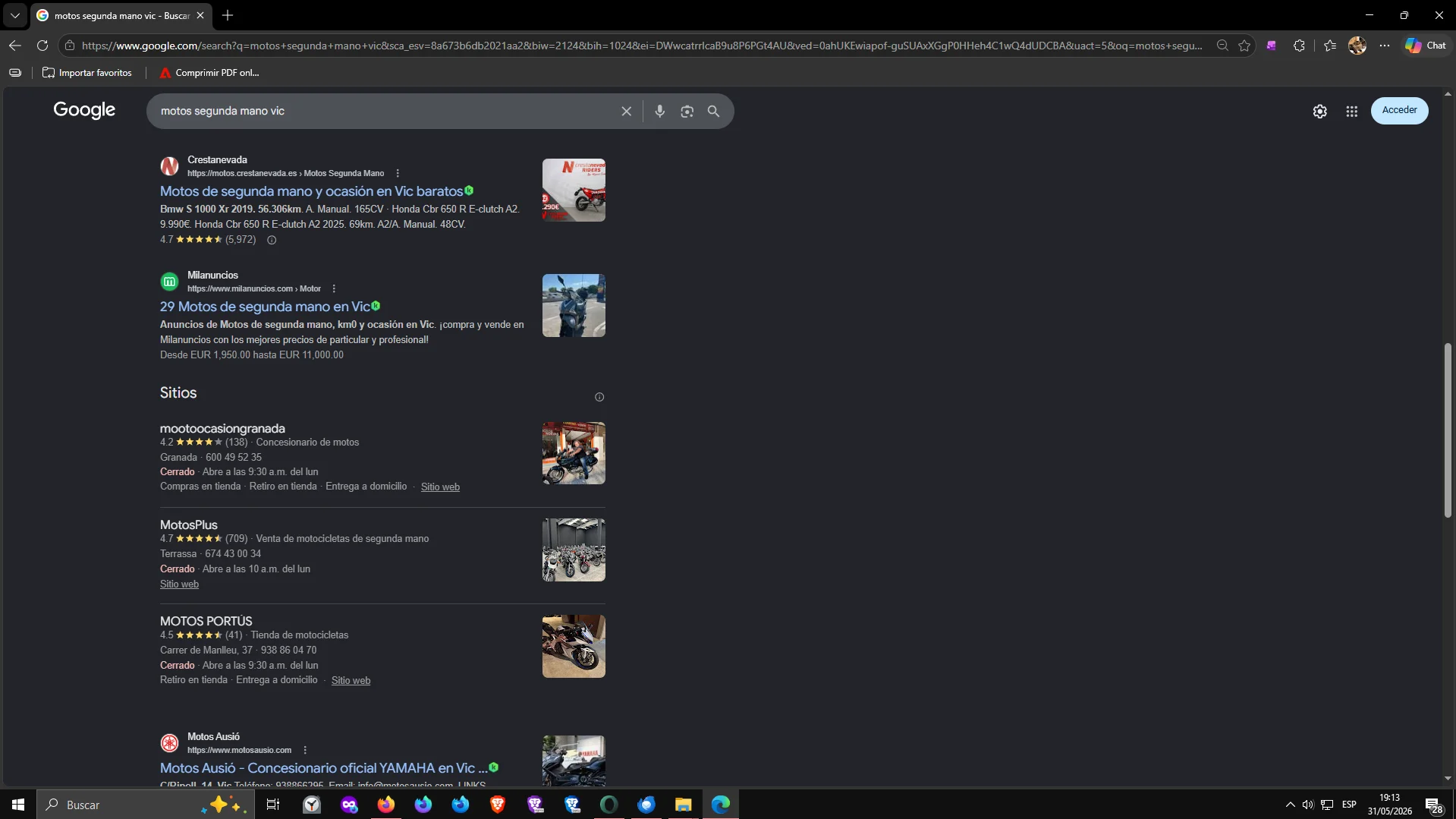Open the mootoocasiongranada place listing

point(222,429)
